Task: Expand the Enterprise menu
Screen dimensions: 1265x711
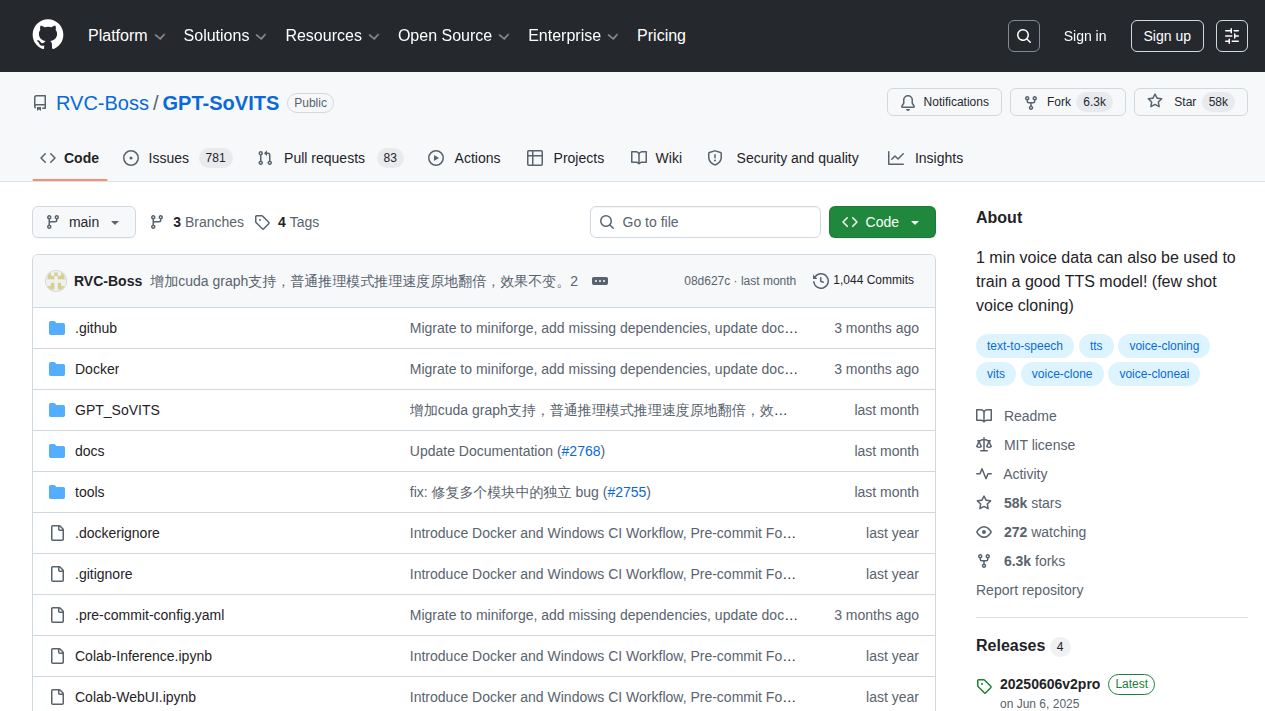Action: click(x=573, y=36)
